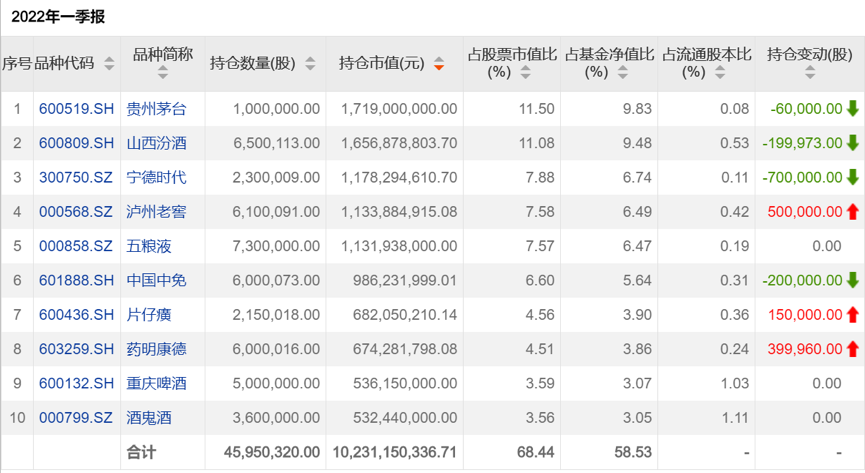Screen dimensions: 865x473
Task: Click red up arrow for 片仔癀
Action: tap(853, 315)
